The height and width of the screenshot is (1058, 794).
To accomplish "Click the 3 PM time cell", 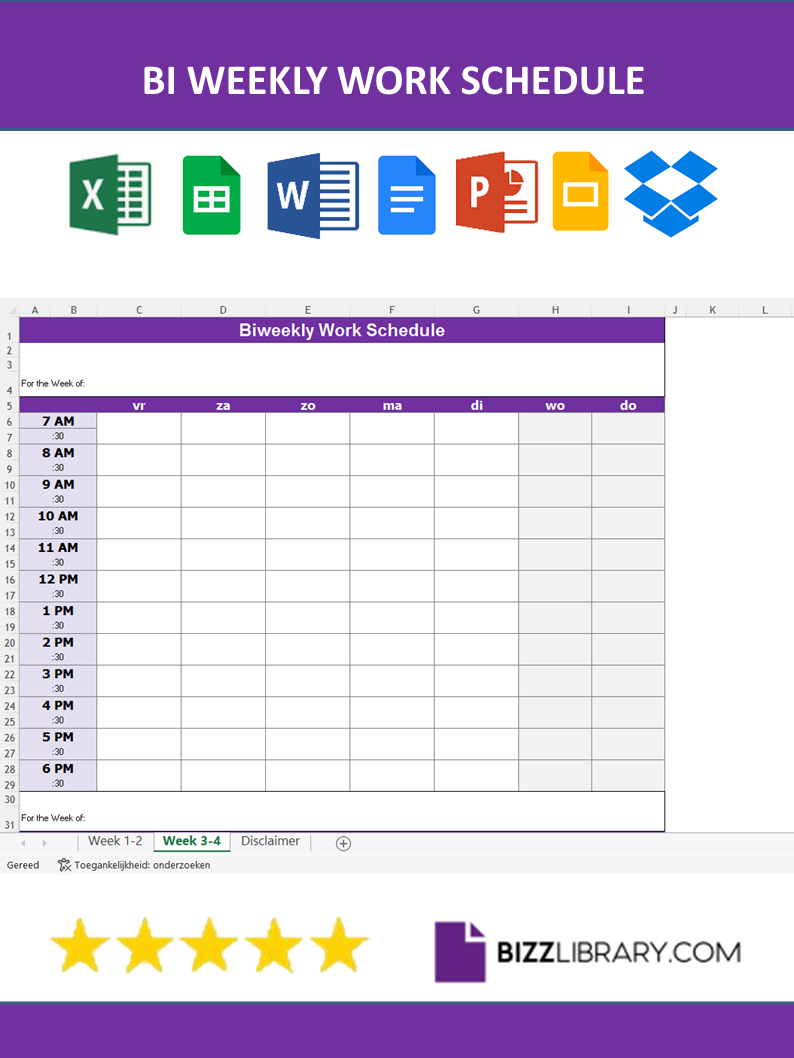I will (58, 674).
